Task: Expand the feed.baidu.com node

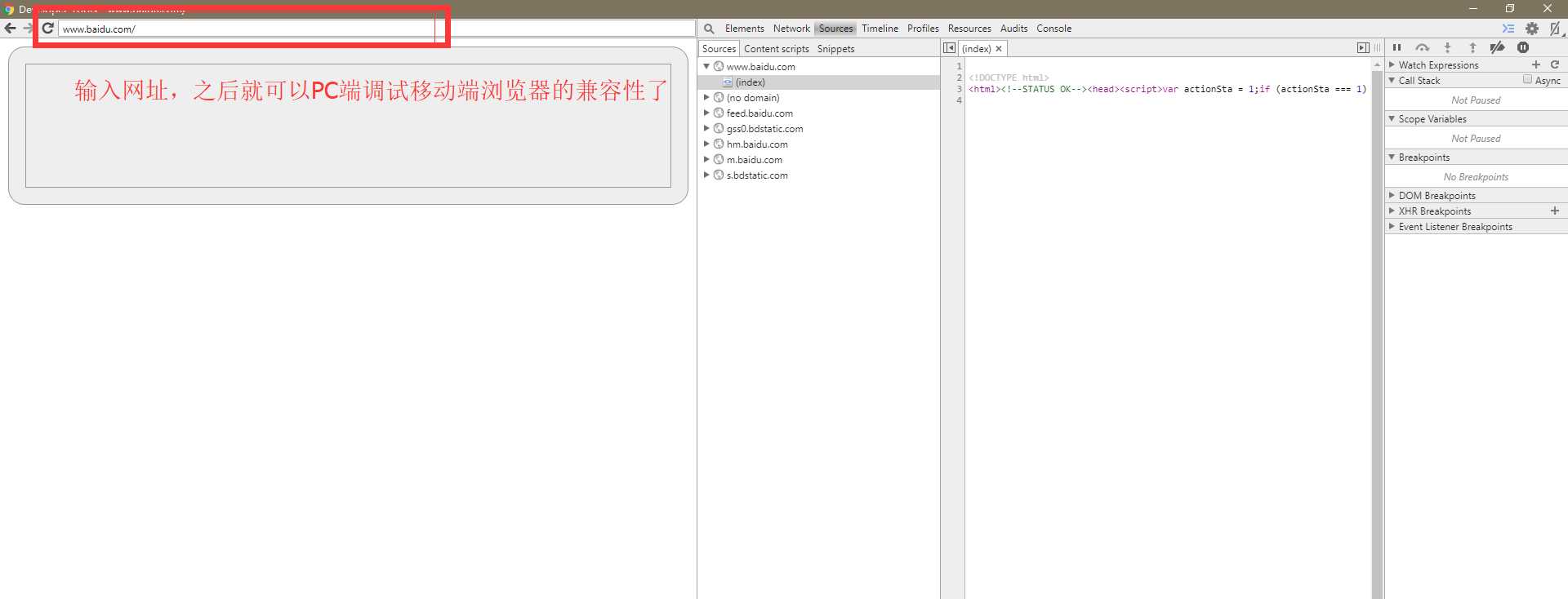Action: coord(706,113)
